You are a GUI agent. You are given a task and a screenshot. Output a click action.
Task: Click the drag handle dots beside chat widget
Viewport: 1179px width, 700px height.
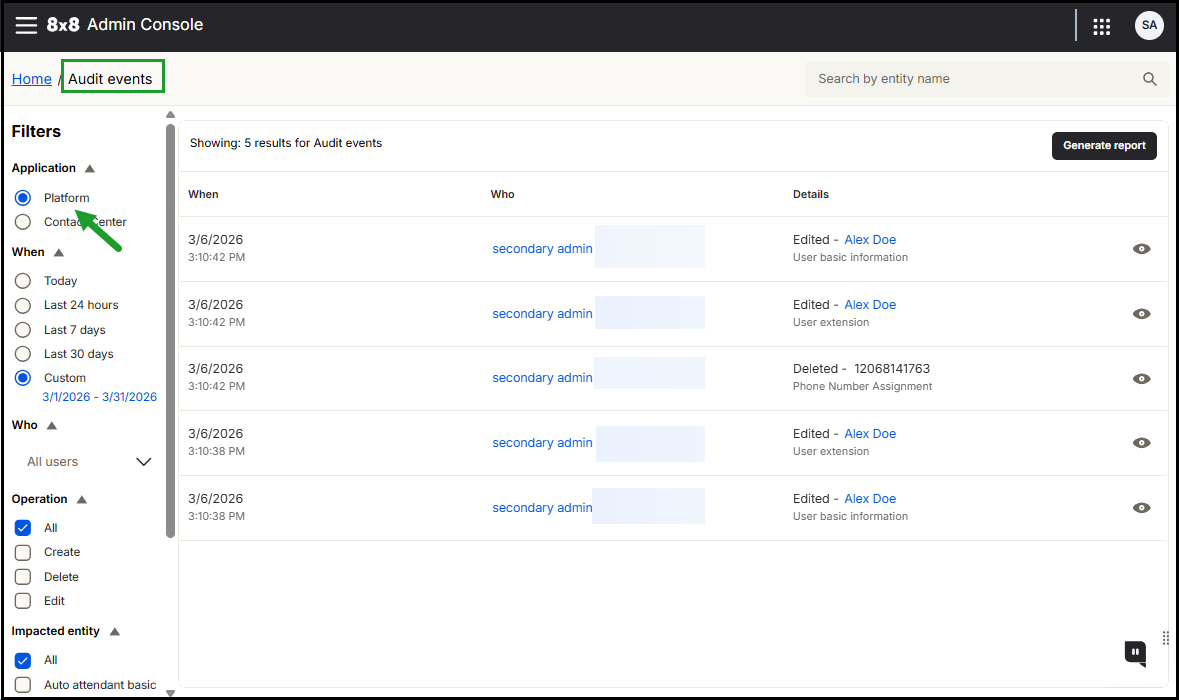1165,638
